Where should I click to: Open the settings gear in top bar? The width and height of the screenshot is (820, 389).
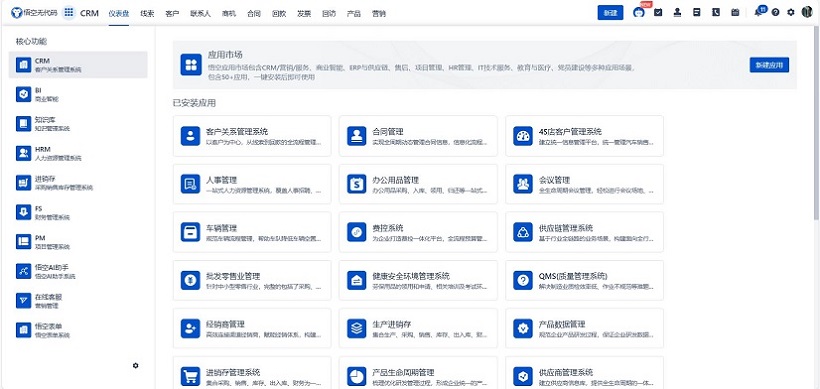pos(791,13)
